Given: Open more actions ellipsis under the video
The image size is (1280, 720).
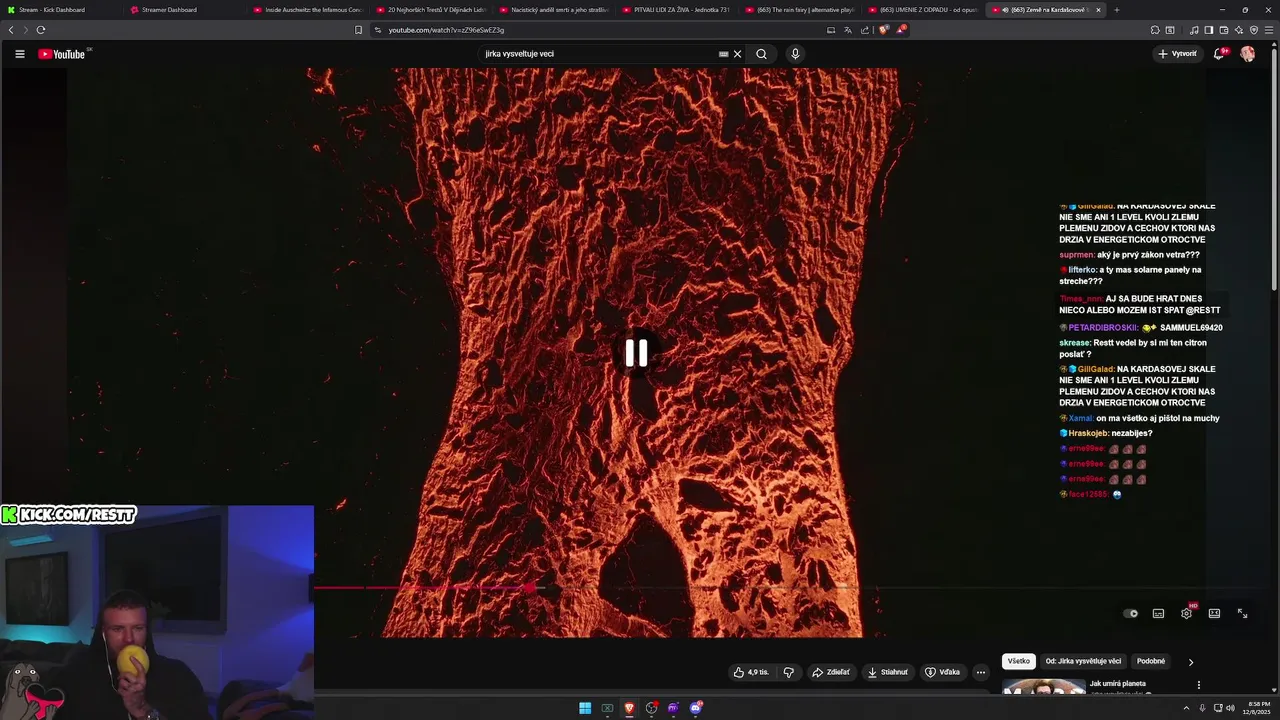Looking at the screenshot, I should click(x=981, y=672).
